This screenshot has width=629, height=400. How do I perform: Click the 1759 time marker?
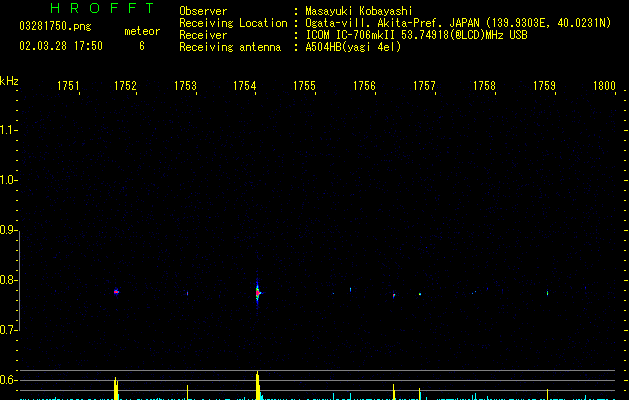[x=544, y=86]
